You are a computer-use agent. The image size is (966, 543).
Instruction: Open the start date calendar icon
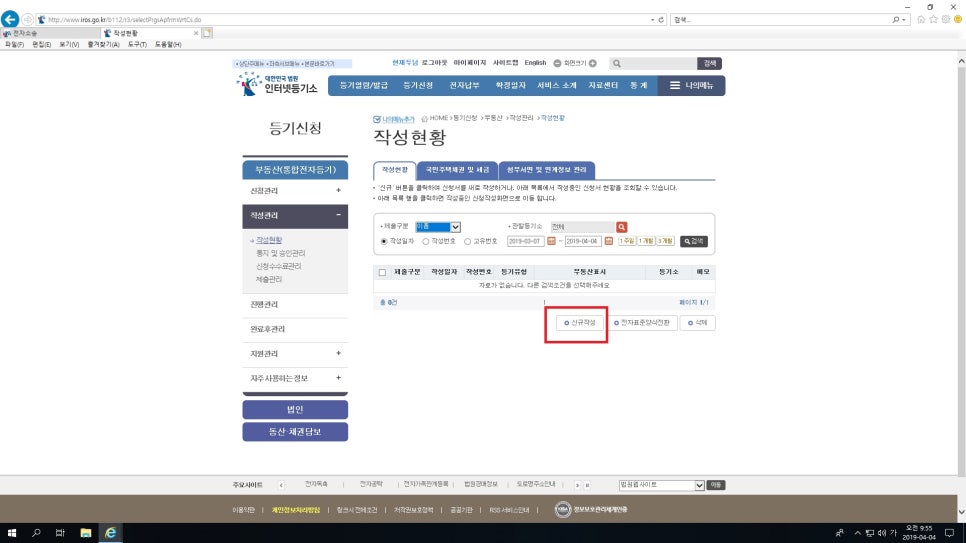click(551, 241)
